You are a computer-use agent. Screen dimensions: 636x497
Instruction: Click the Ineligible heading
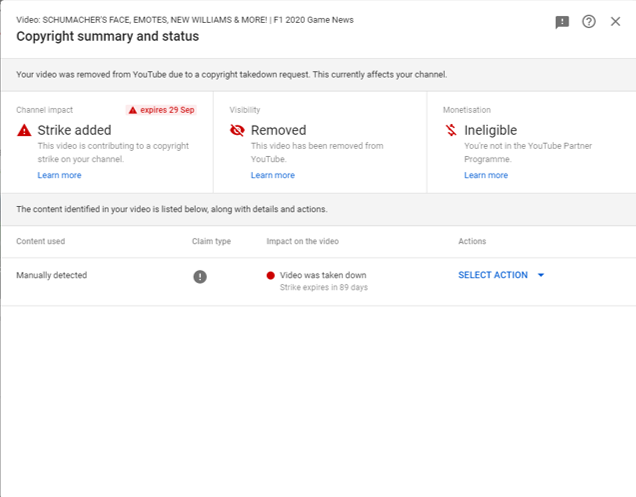click(x=490, y=130)
